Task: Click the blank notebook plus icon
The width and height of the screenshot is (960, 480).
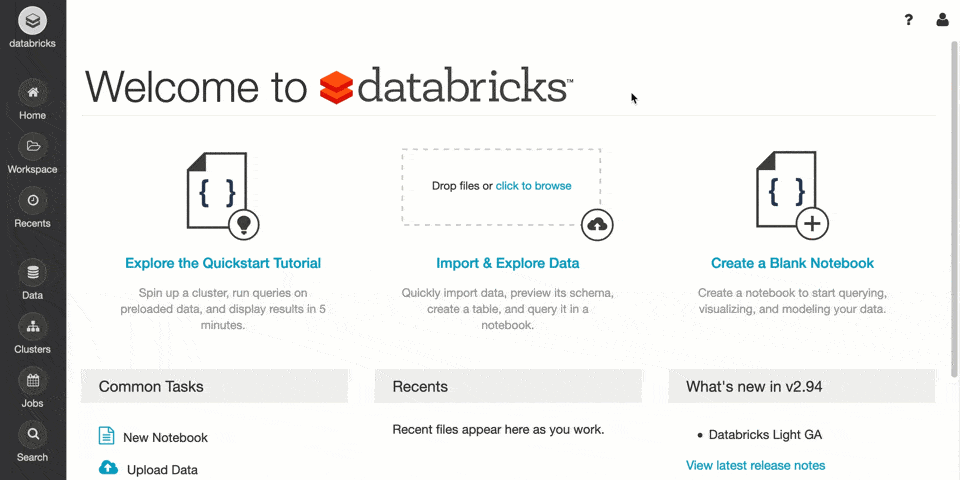Action: [x=811, y=223]
